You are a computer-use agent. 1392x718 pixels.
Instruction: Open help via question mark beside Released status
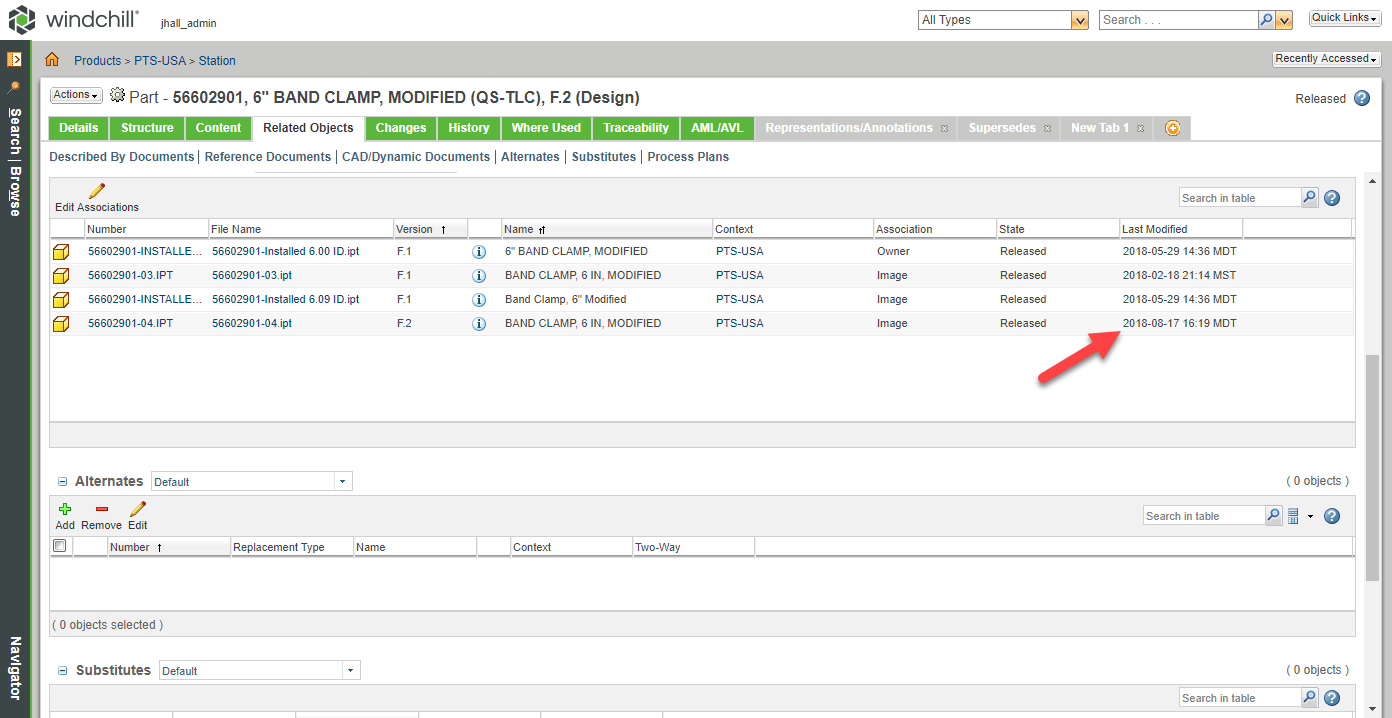click(x=1361, y=99)
